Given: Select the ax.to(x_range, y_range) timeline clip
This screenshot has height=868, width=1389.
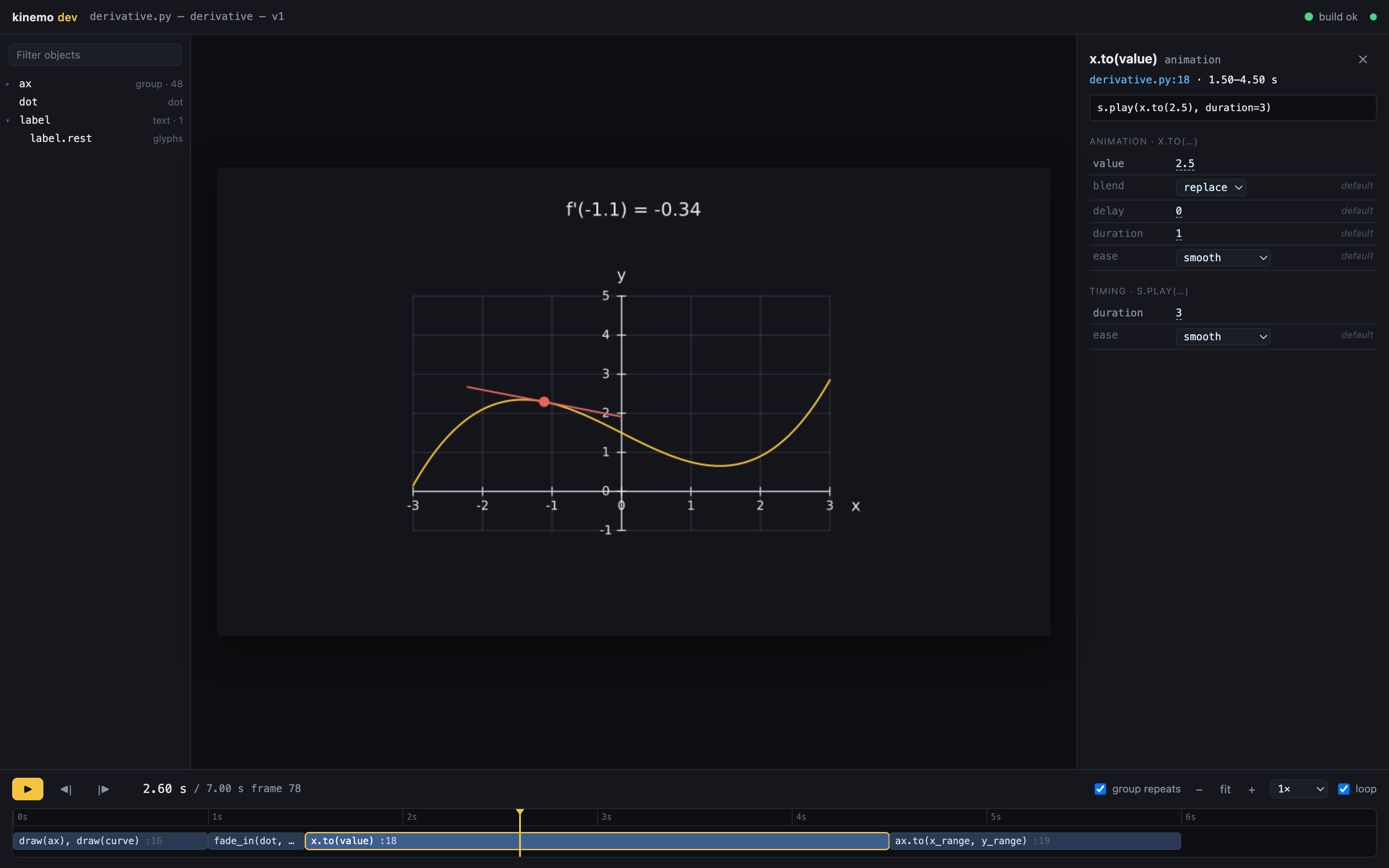Looking at the screenshot, I should (x=1035, y=841).
